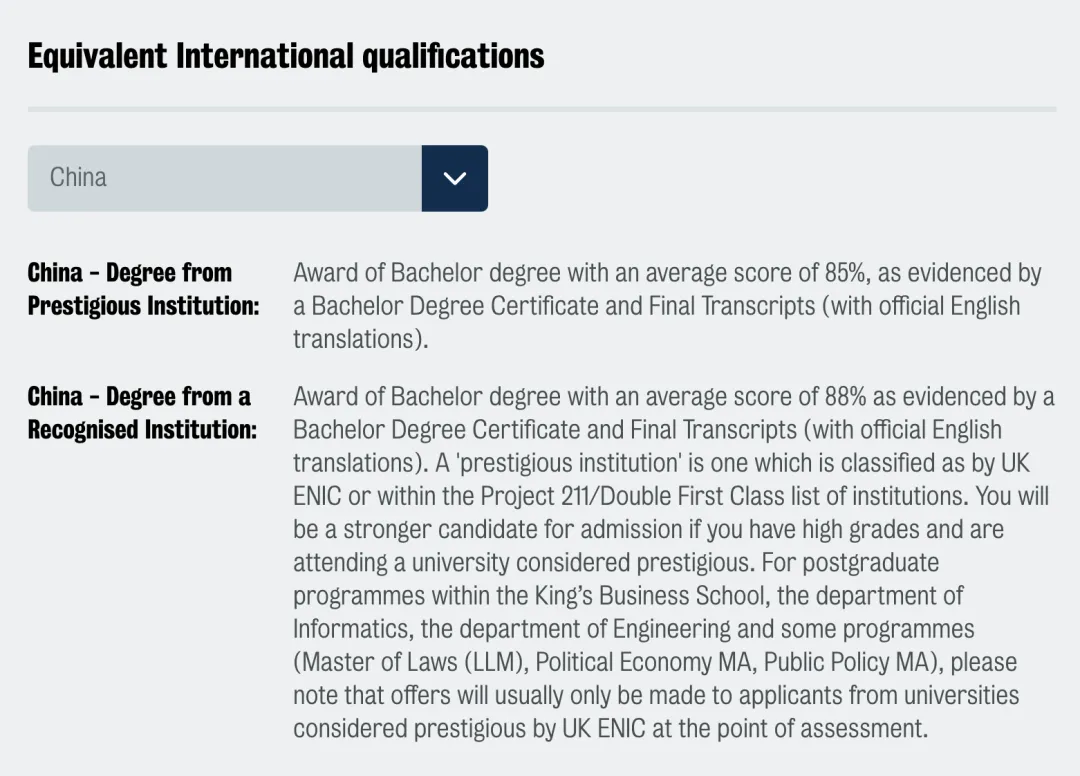Click the Equivalent International qualifications heading
This screenshot has height=776, width=1080.
(x=286, y=56)
